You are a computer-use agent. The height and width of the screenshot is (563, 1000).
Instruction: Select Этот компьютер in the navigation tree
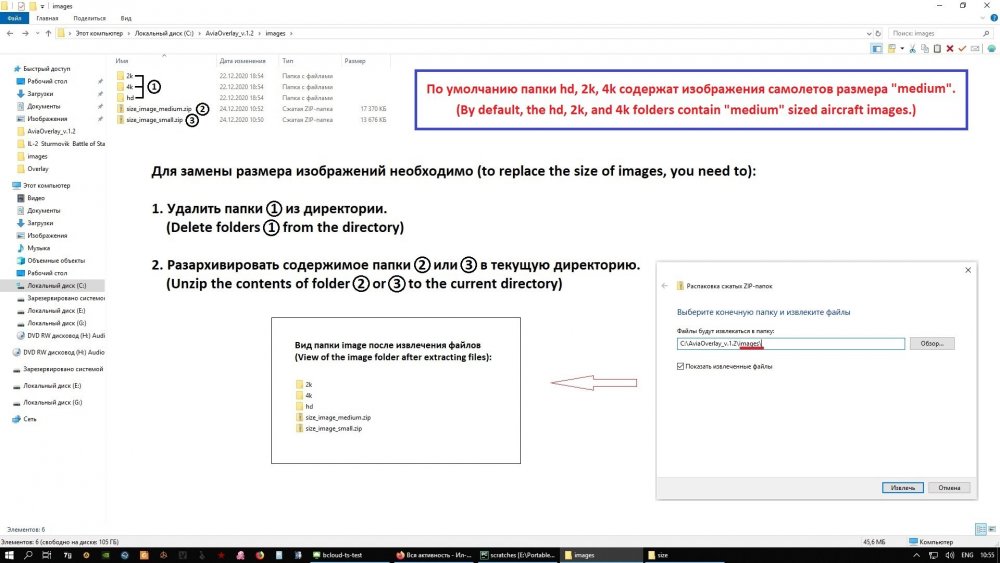pos(46,186)
